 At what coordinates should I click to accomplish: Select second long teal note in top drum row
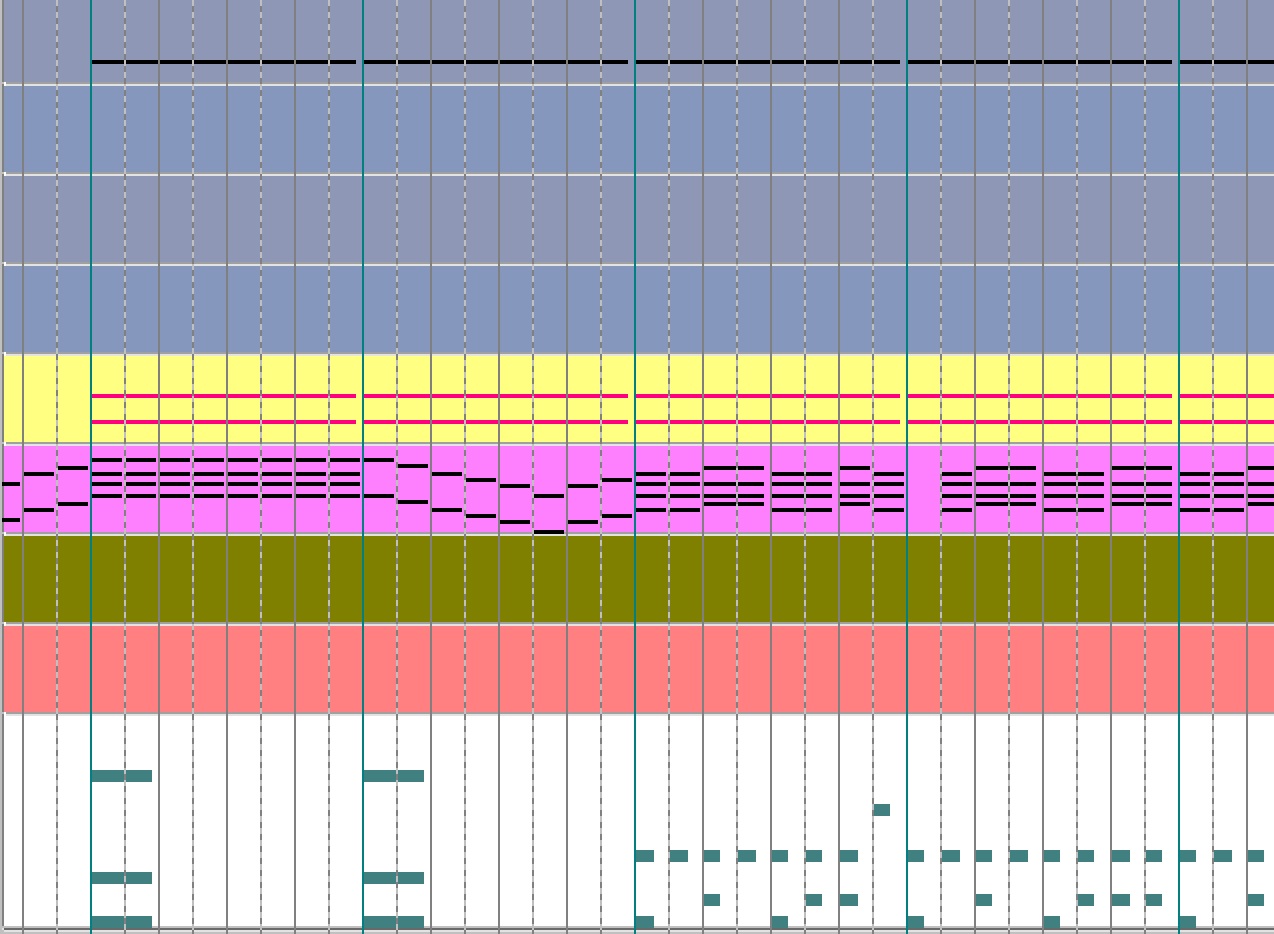tap(393, 776)
